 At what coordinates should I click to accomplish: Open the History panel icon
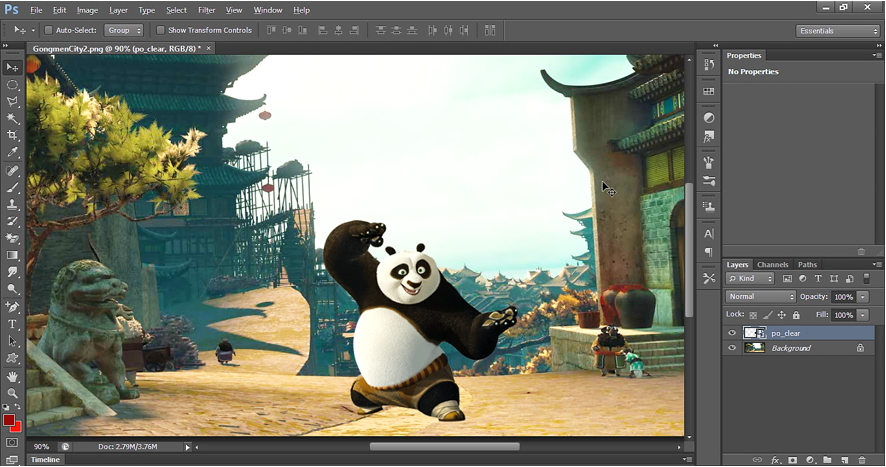709,64
